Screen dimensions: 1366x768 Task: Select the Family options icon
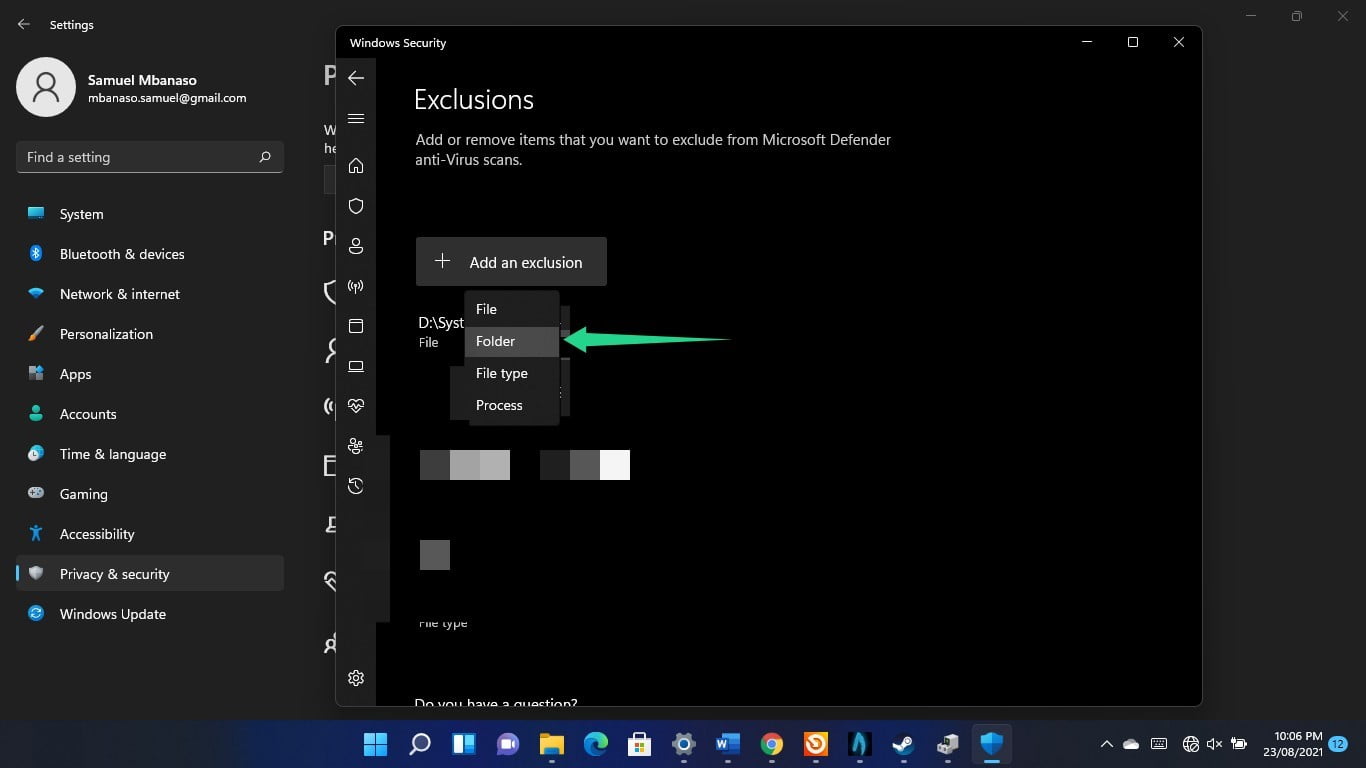click(355, 446)
